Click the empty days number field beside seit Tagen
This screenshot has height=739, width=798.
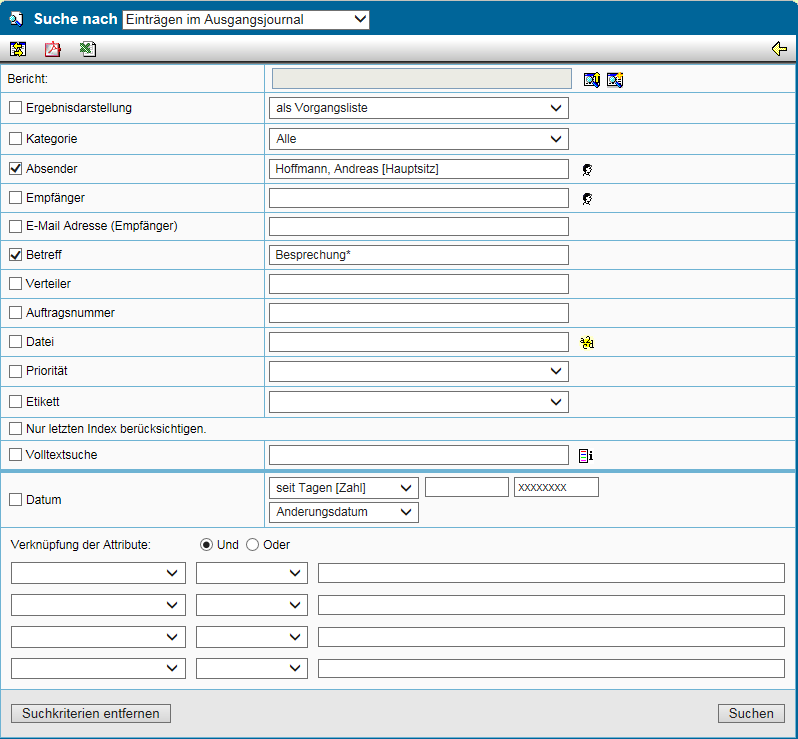pyautogui.click(x=467, y=487)
